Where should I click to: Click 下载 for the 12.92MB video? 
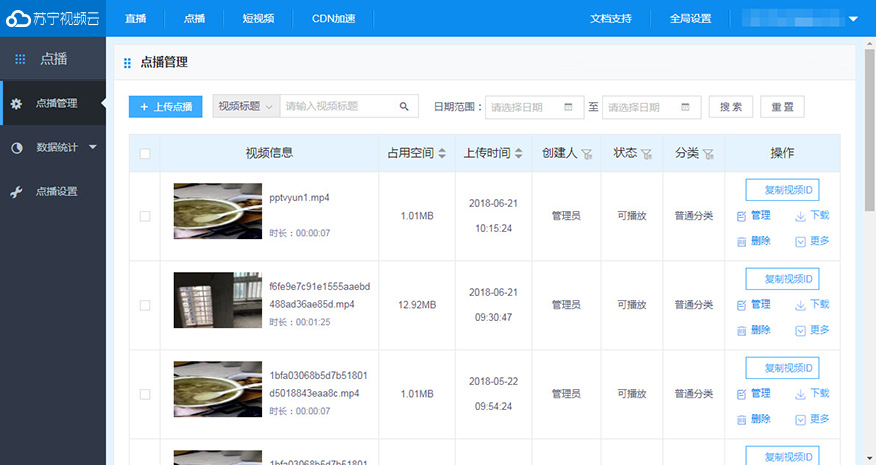click(812, 304)
